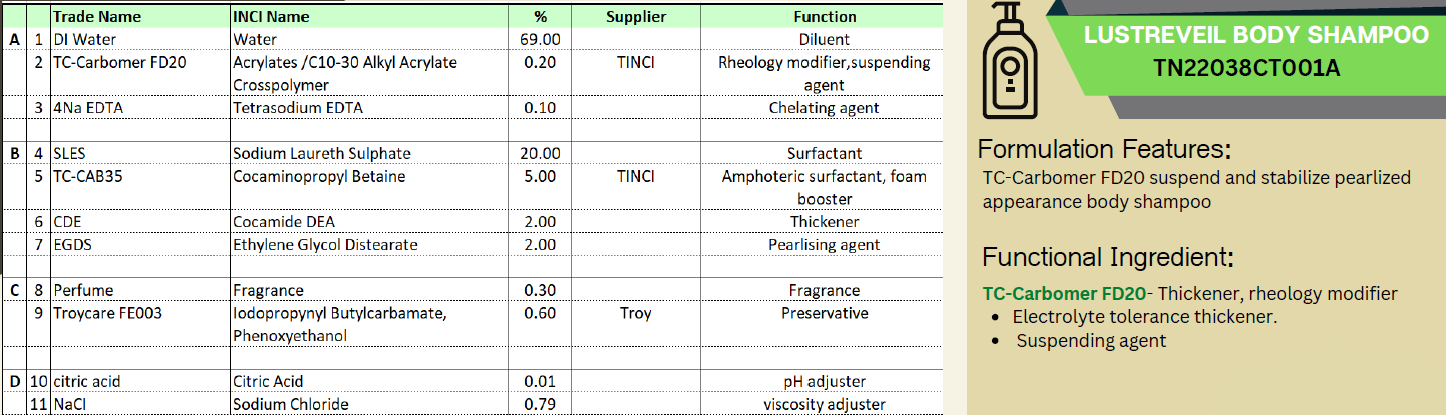The image size is (1446, 415).
Task: Click the "Troycare FE003" trade name cell
Action: click(x=107, y=313)
